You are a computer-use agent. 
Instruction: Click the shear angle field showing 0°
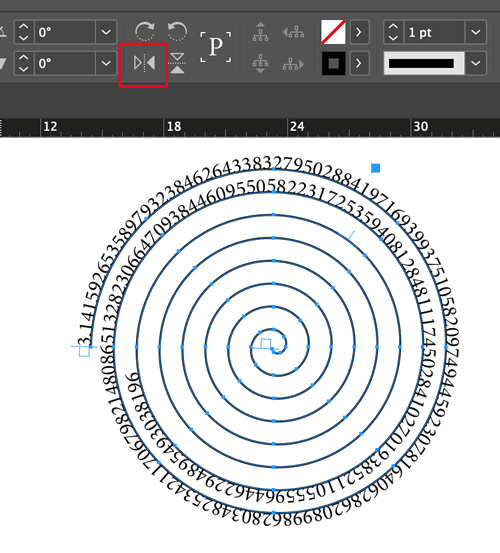click(65, 63)
